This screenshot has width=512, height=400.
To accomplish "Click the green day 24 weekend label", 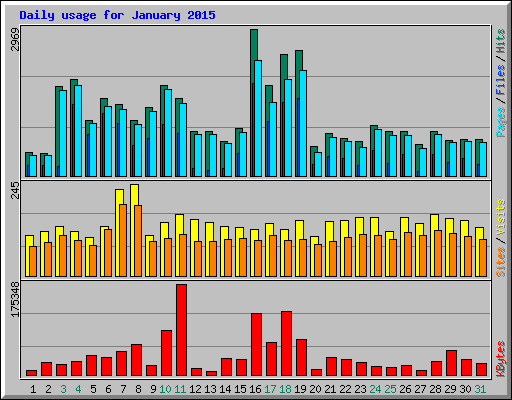I will point(375,389).
